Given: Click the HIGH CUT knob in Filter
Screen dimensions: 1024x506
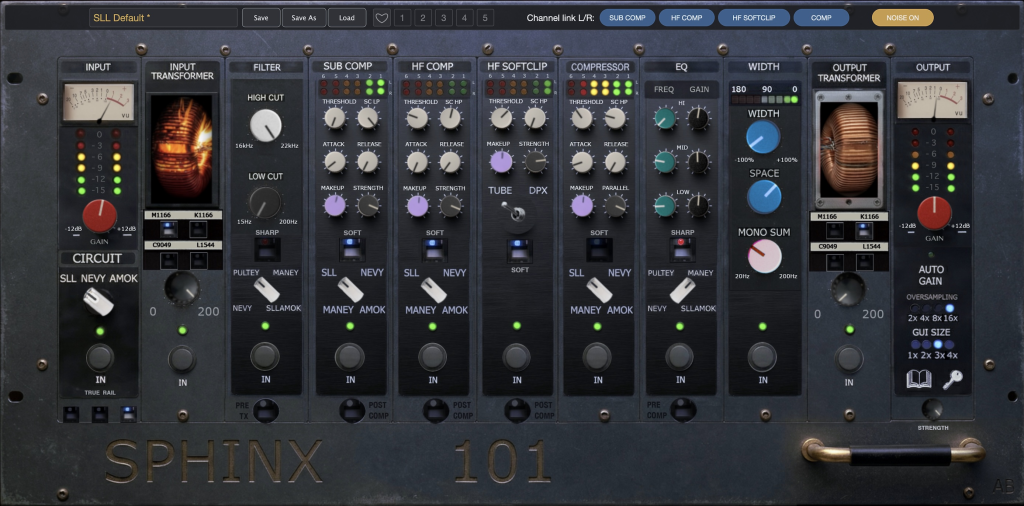Looking at the screenshot, I should pos(266,125).
